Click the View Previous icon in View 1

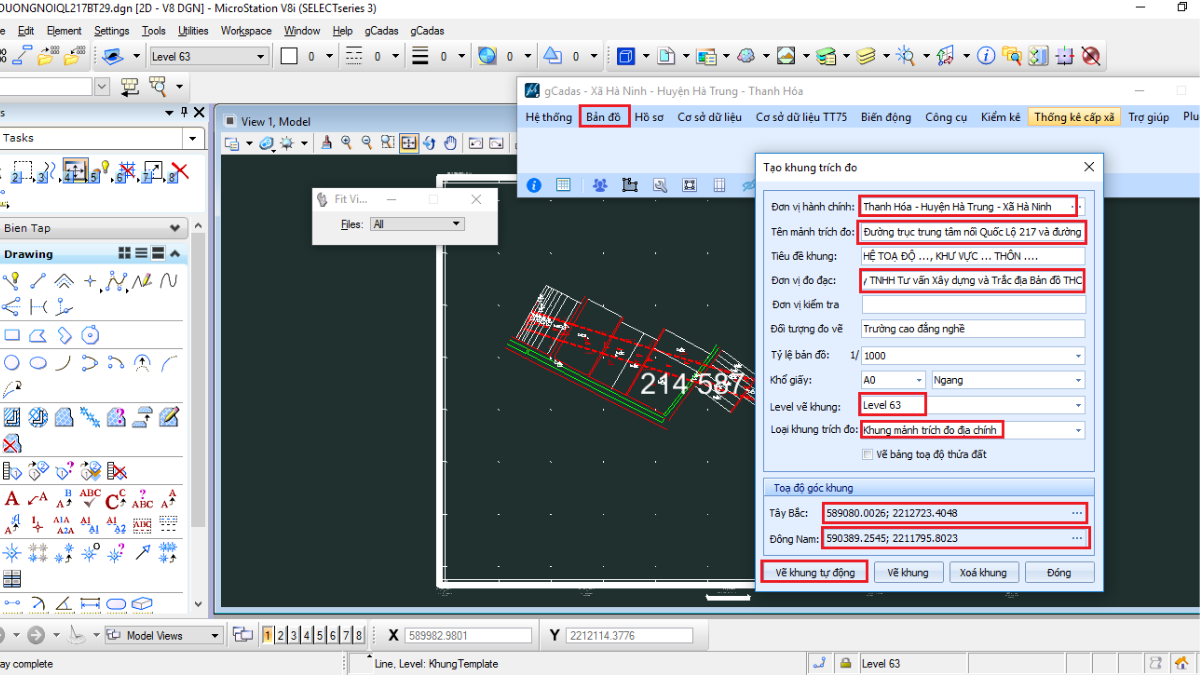tap(477, 143)
